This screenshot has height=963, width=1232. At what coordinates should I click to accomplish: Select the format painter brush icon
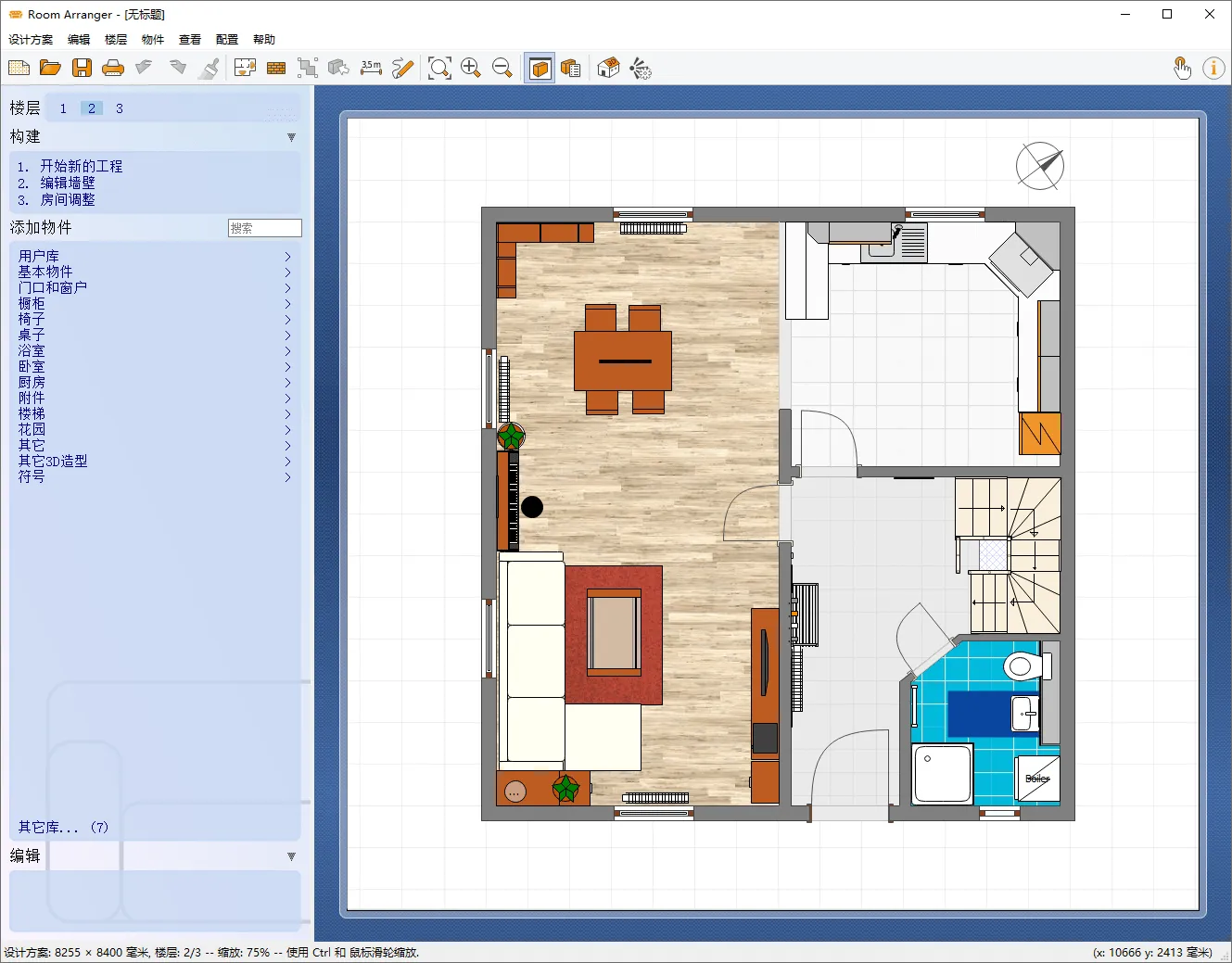pos(209,67)
